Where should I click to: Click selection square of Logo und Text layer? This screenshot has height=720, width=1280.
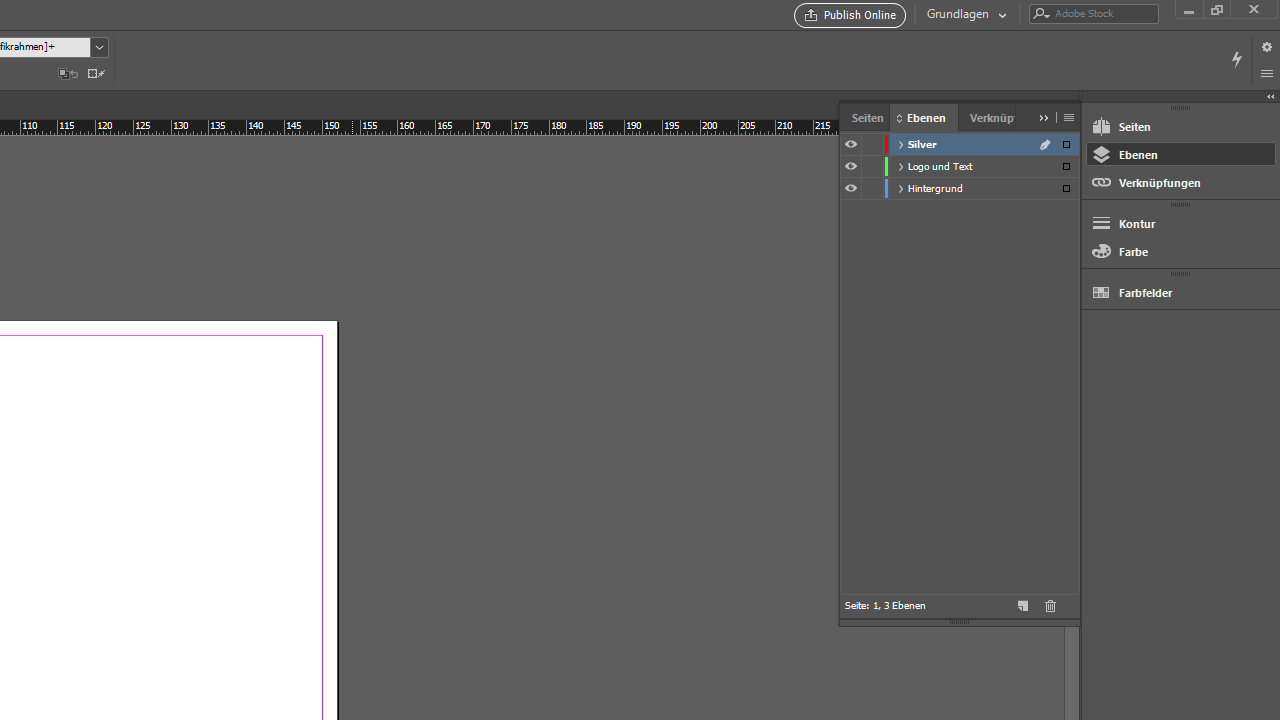tap(1066, 167)
